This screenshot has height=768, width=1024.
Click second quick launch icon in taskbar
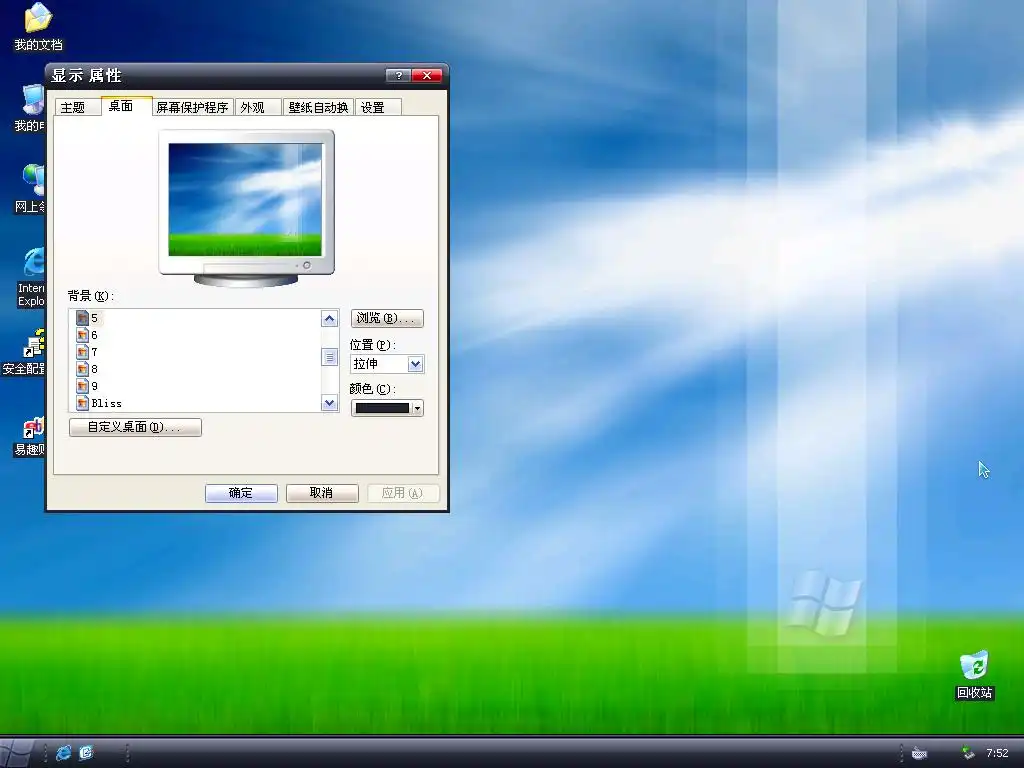pos(86,753)
